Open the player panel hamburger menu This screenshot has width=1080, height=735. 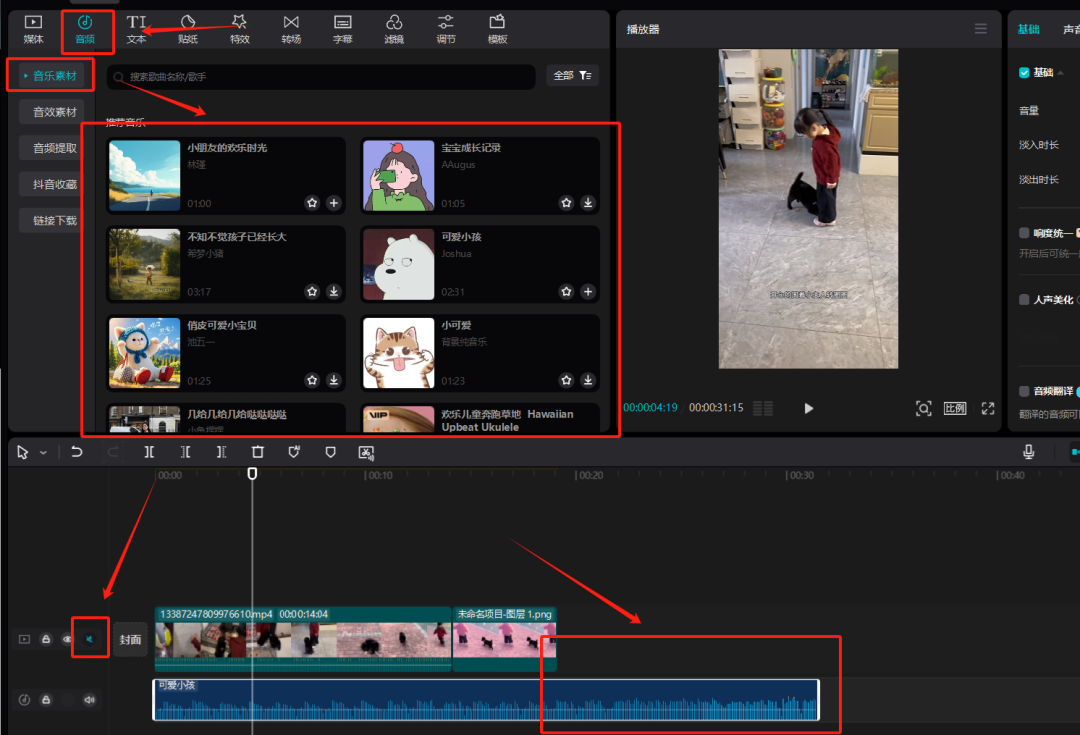point(981,29)
